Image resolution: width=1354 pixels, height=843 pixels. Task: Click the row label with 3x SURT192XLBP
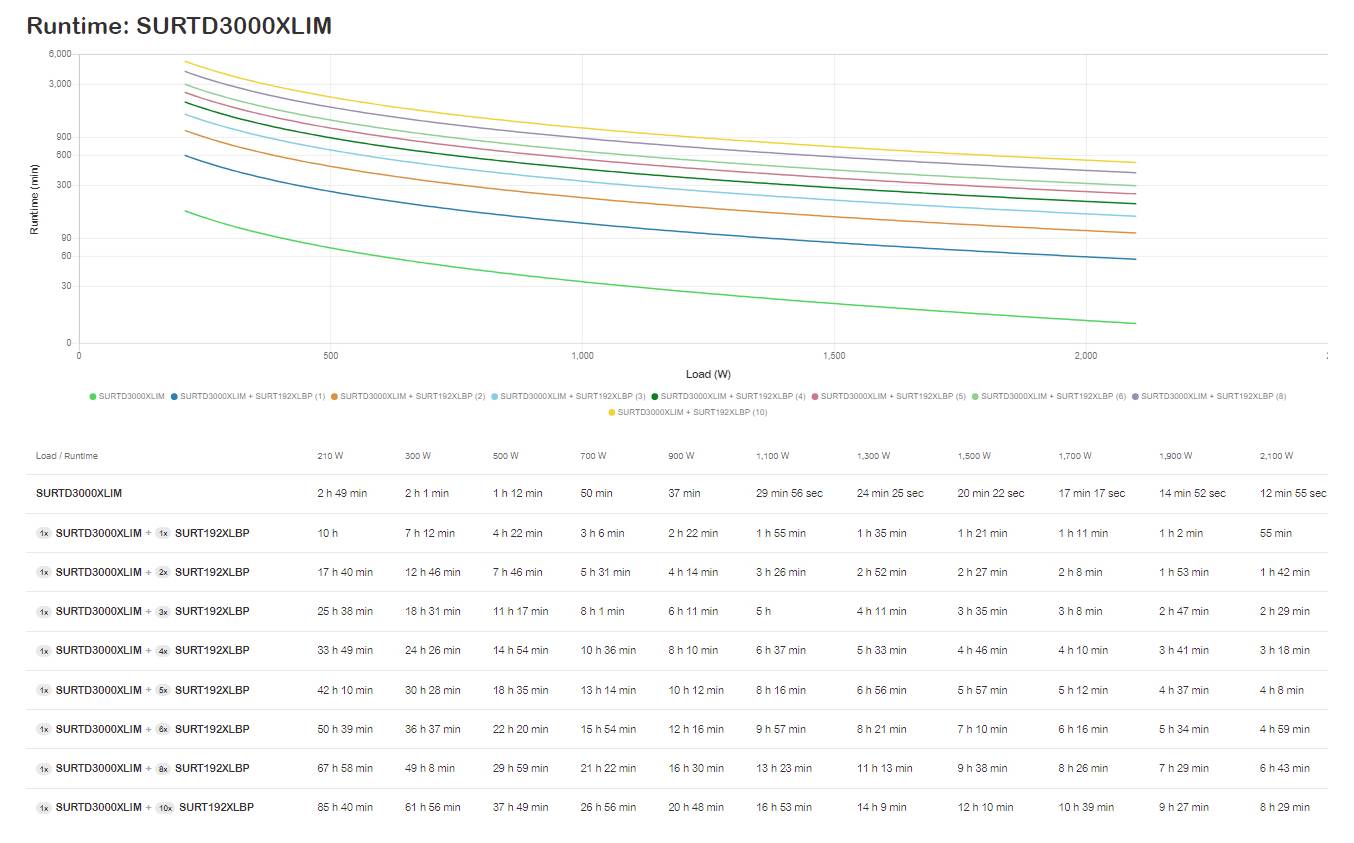[143, 611]
